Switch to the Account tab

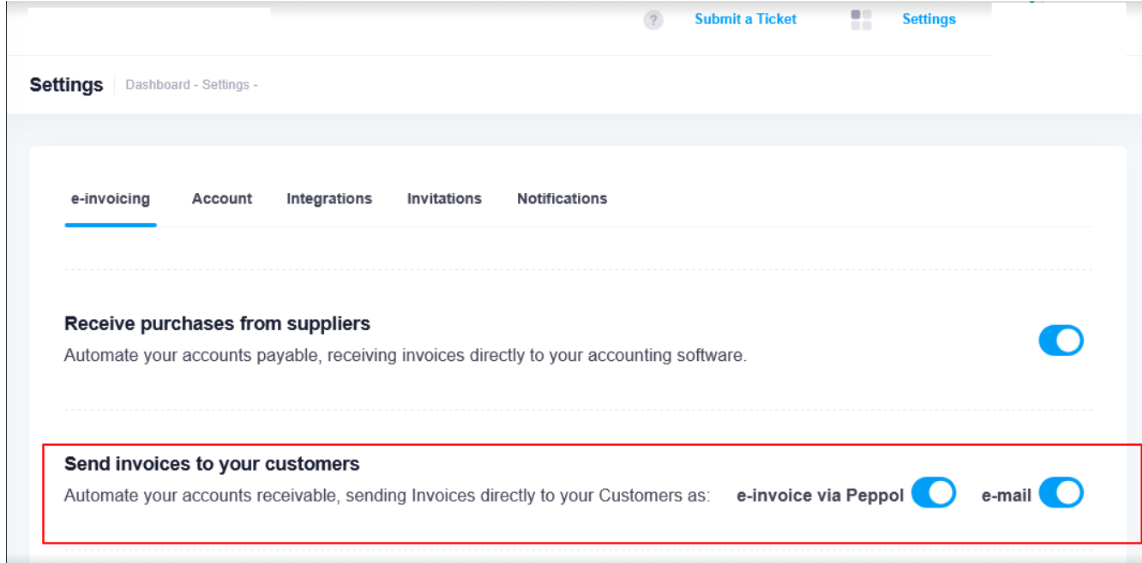(222, 199)
